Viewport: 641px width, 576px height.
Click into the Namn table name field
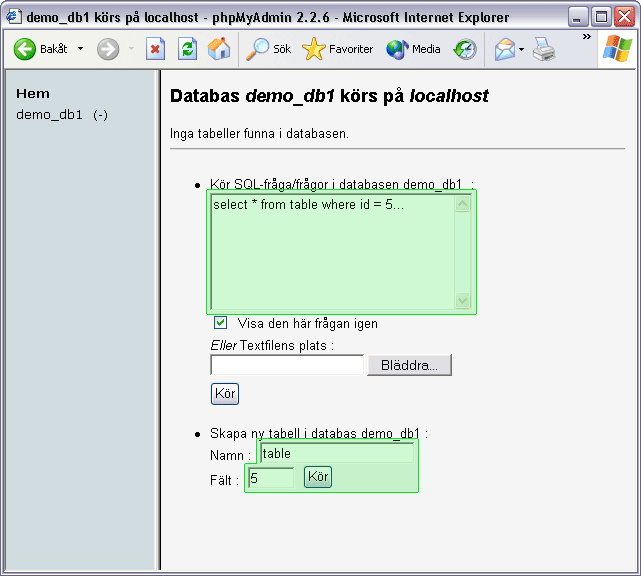pos(336,453)
